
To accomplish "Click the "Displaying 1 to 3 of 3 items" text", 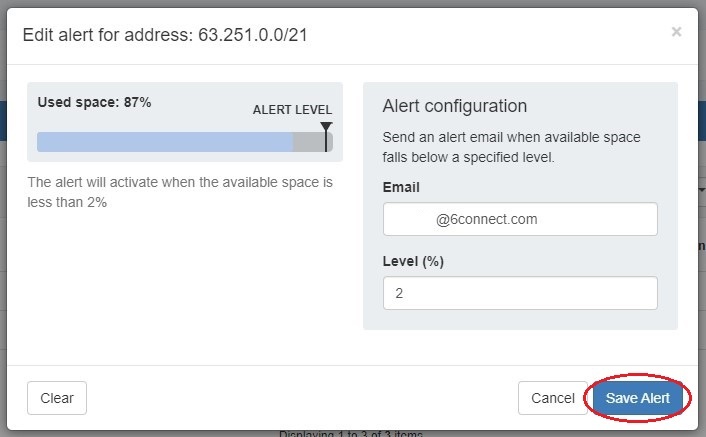I will click(x=350, y=434).
